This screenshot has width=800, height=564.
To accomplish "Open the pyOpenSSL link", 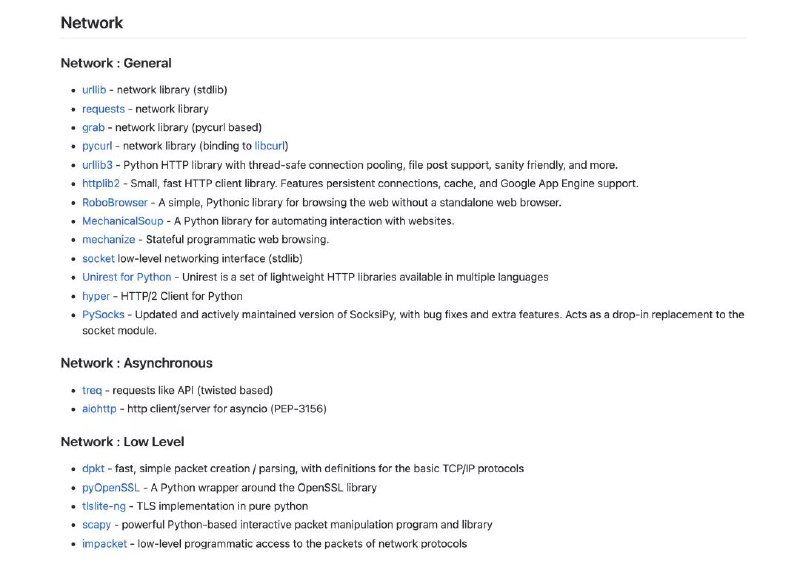I will 111,488.
